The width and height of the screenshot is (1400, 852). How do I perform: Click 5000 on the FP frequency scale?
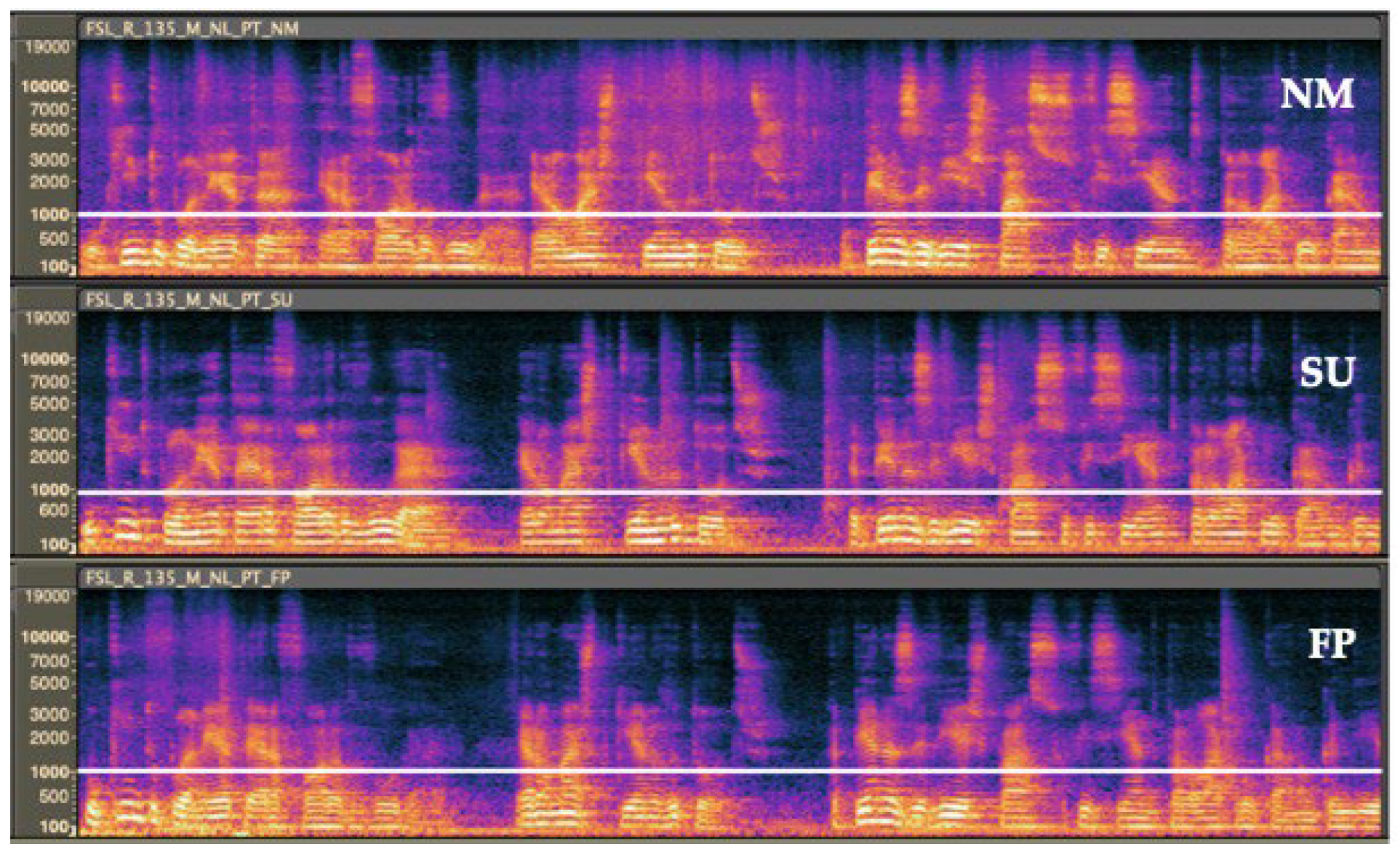point(49,683)
